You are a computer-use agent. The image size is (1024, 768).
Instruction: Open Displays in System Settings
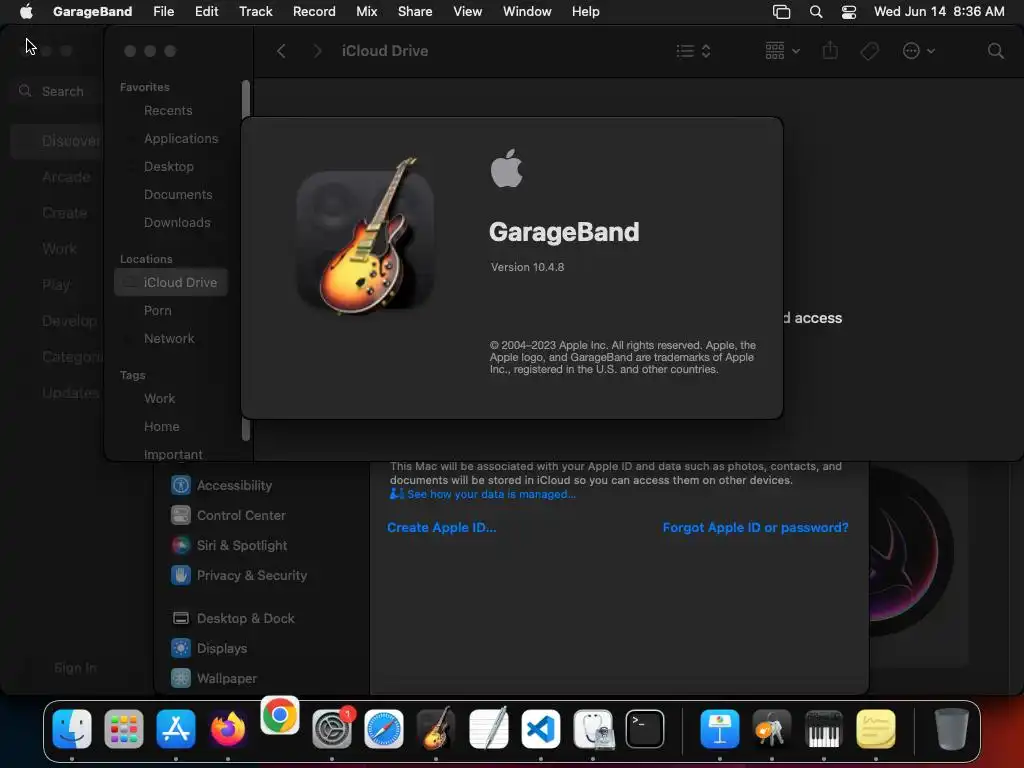209,648
